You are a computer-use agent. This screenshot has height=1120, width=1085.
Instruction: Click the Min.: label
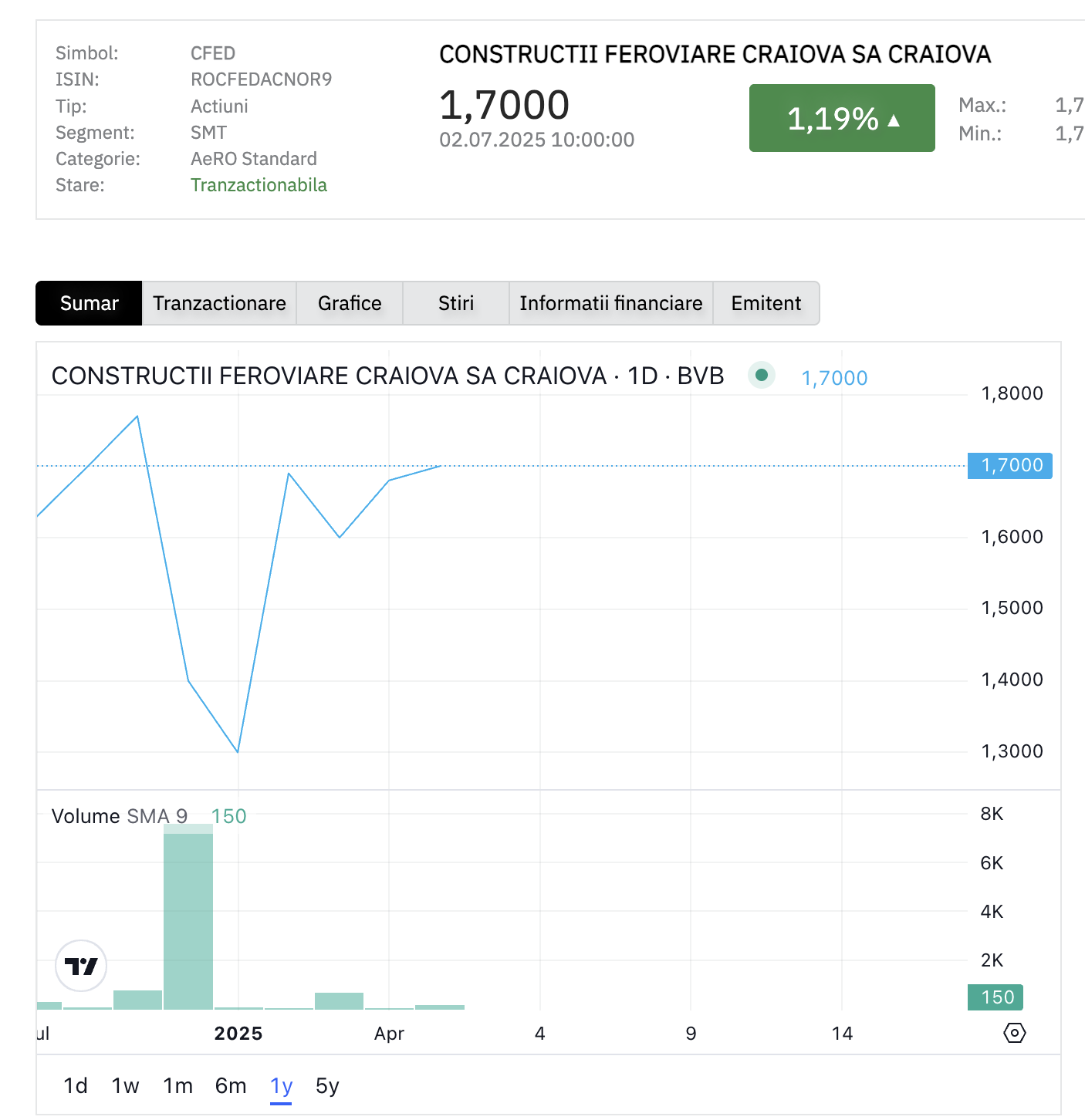tap(980, 133)
